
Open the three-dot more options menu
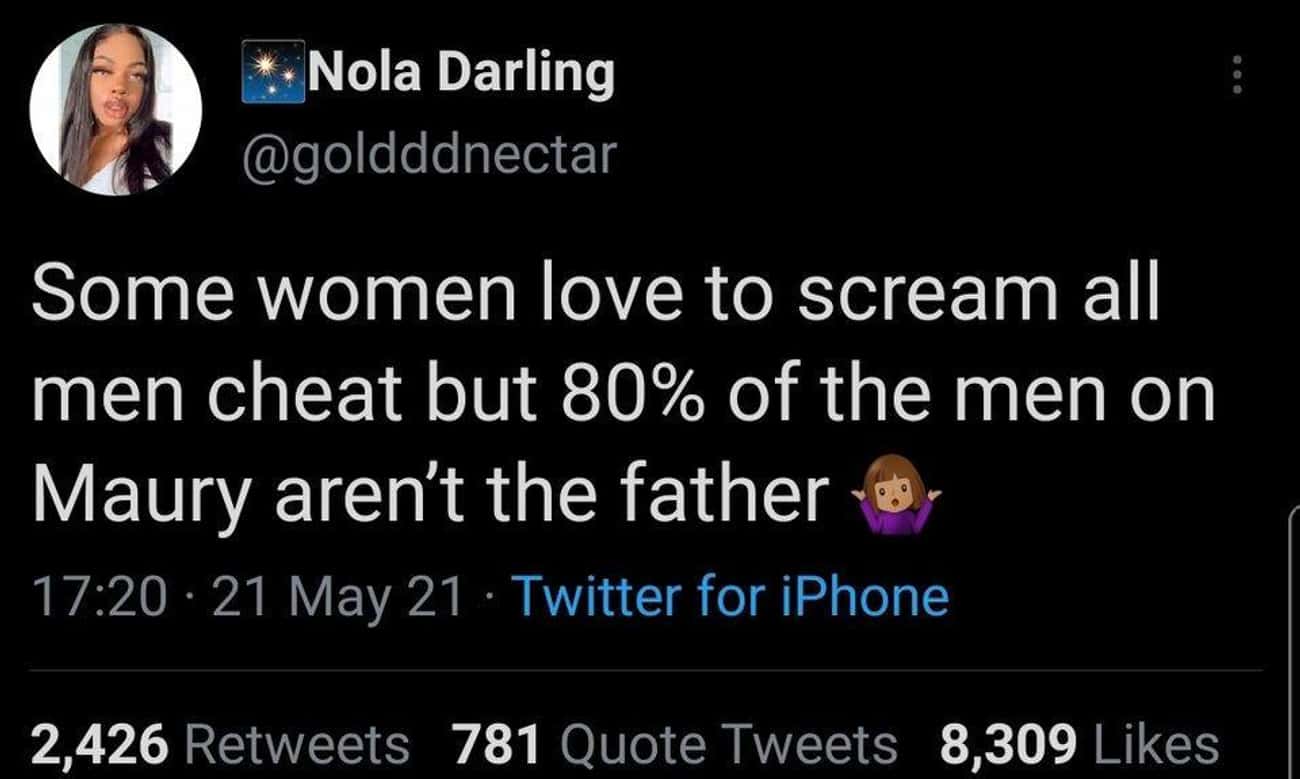coord(1237,75)
